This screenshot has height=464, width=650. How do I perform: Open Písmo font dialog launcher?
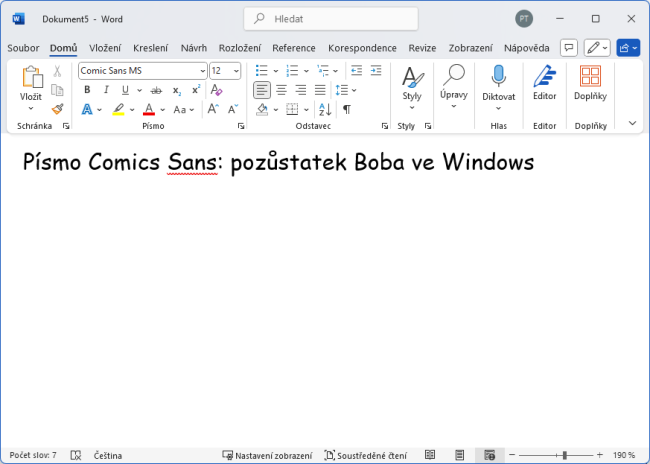point(241,126)
